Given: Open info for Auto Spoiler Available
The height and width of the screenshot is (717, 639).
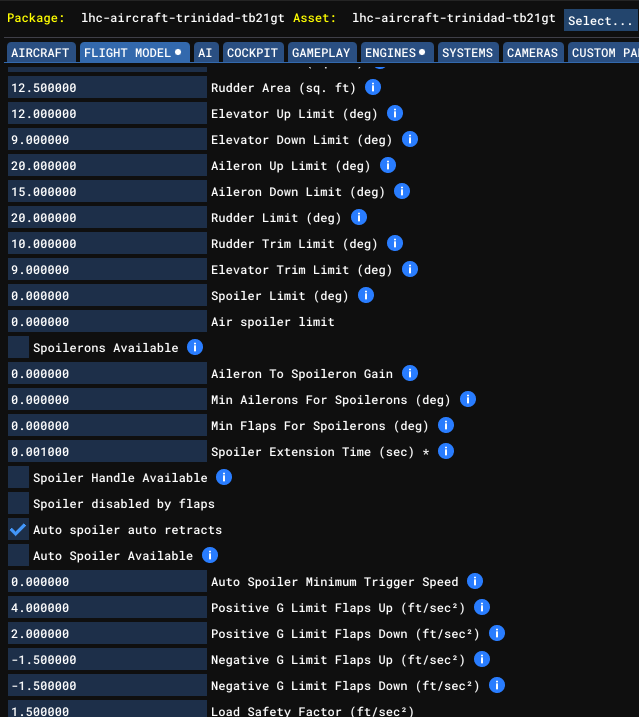Looking at the screenshot, I should (x=210, y=556).
